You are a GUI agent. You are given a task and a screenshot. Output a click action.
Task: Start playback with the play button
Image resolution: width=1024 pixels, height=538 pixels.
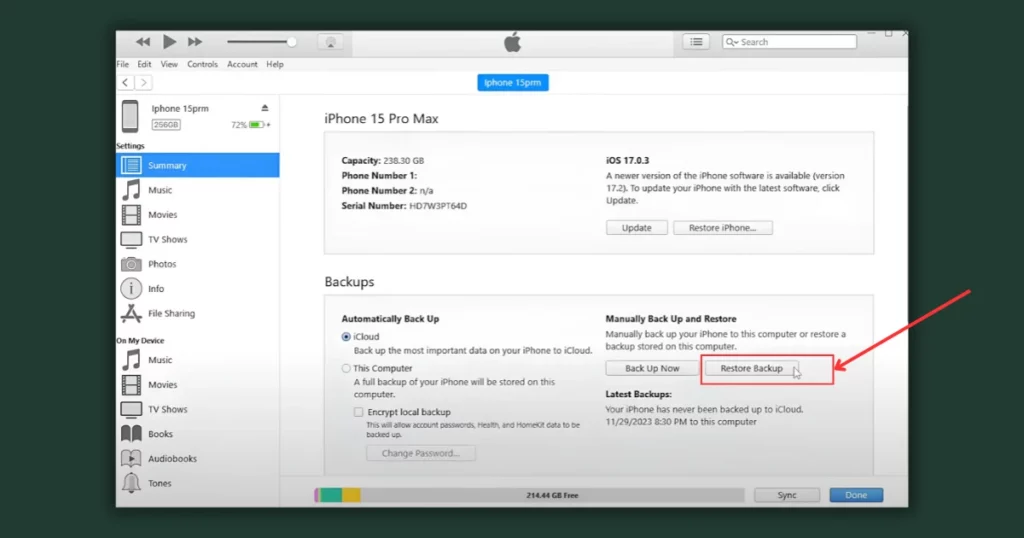coord(169,42)
